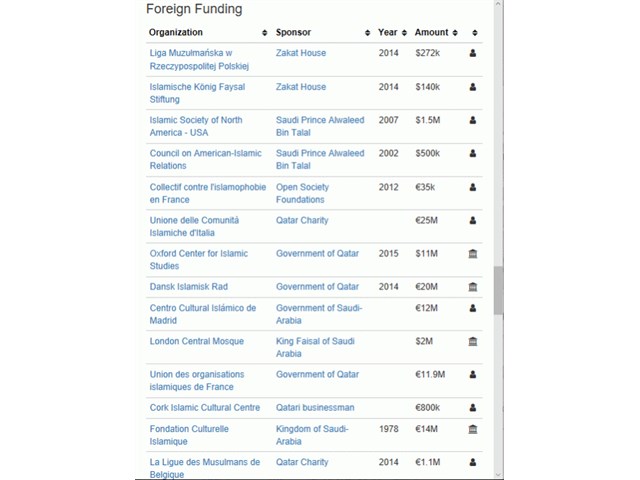Open Open Society Foundations sponsor link
640x480 pixels.
[302, 193]
